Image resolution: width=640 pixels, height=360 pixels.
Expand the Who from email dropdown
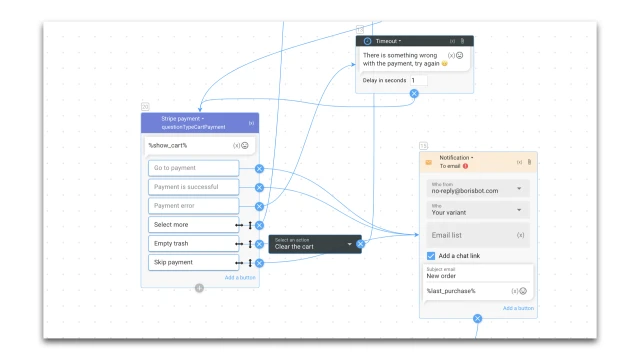point(478,188)
